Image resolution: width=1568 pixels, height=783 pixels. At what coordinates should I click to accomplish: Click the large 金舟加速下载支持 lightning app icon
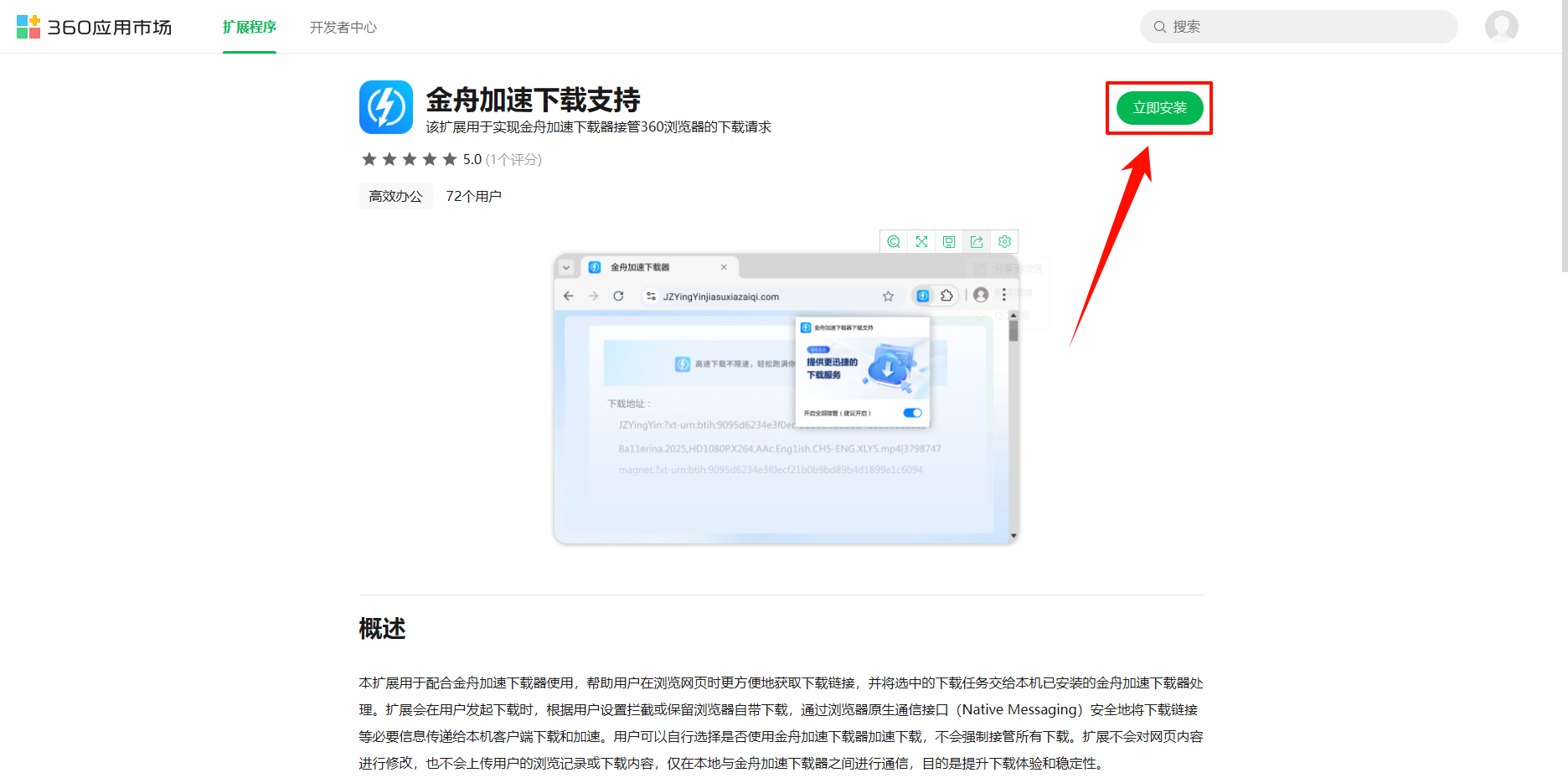click(386, 107)
